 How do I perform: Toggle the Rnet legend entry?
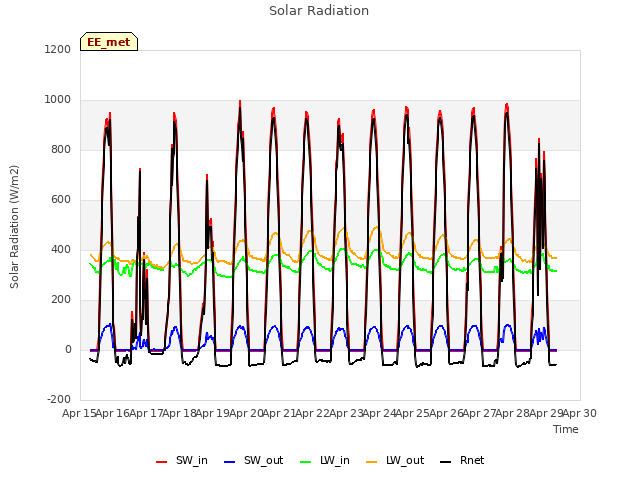coord(462,461)
